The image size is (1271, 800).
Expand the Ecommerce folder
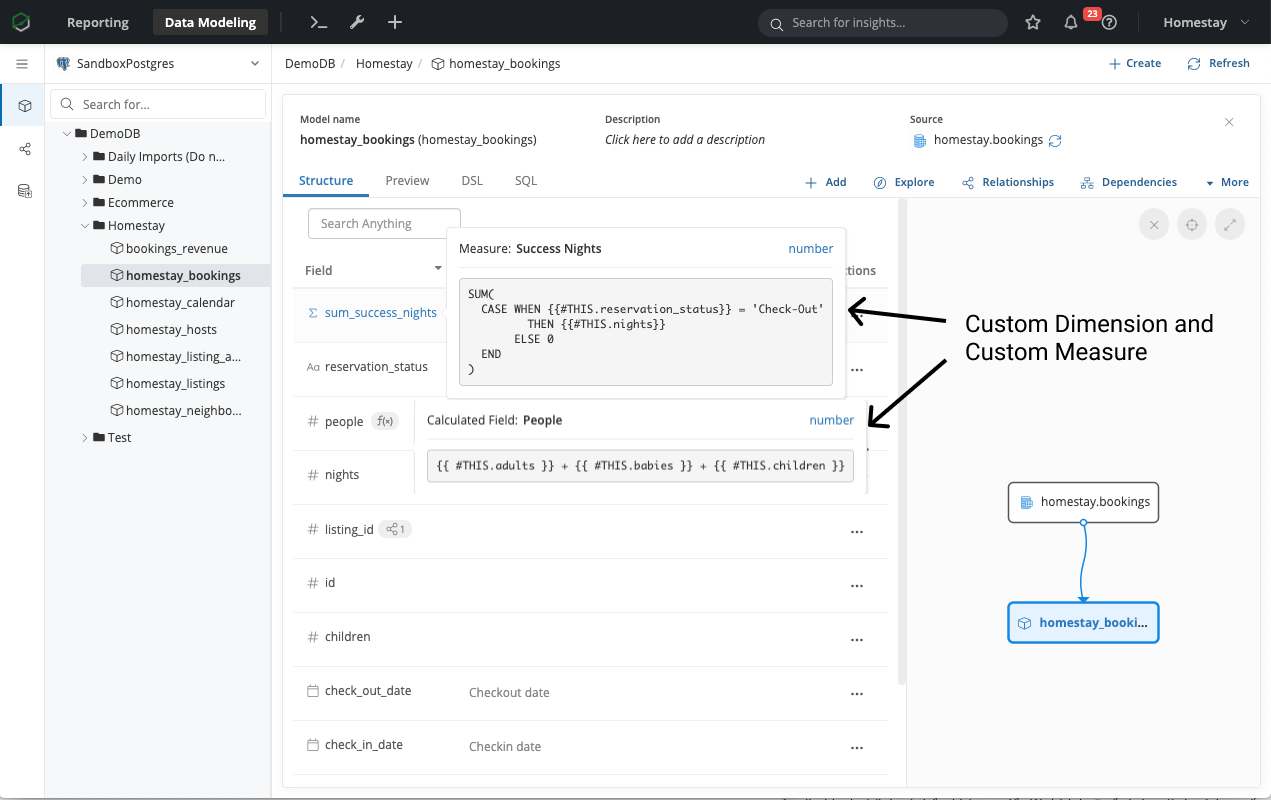(x=85, y=203)
